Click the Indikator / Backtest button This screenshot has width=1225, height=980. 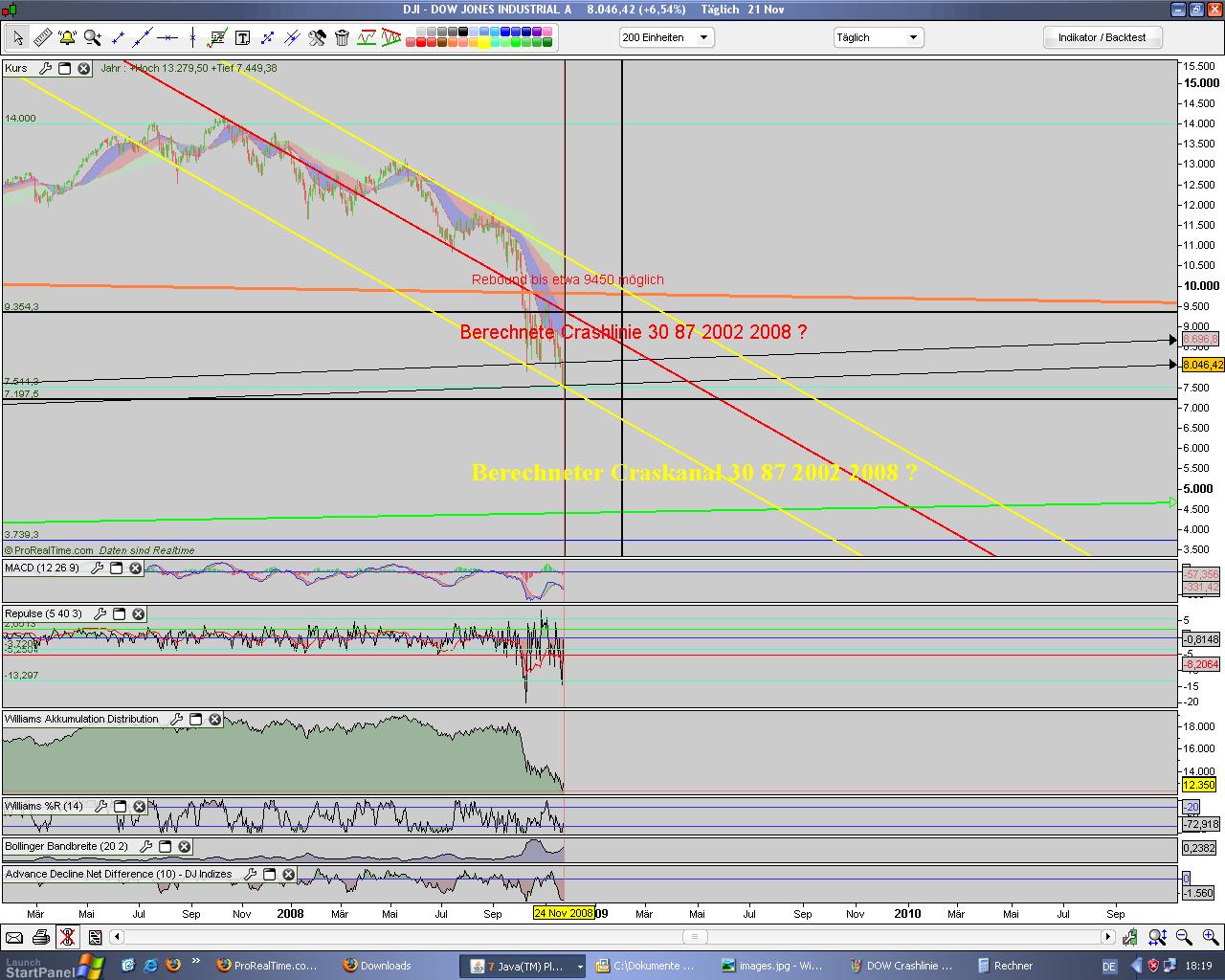(1102, 37)
